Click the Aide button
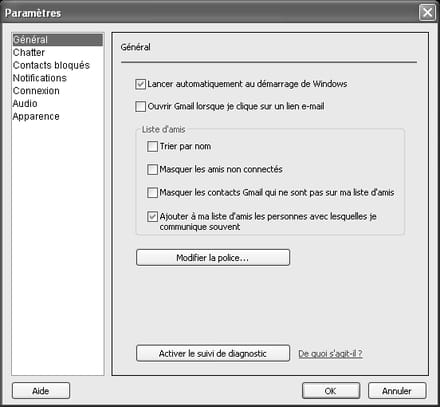This screenshot has width=440, height=407. 41,391
